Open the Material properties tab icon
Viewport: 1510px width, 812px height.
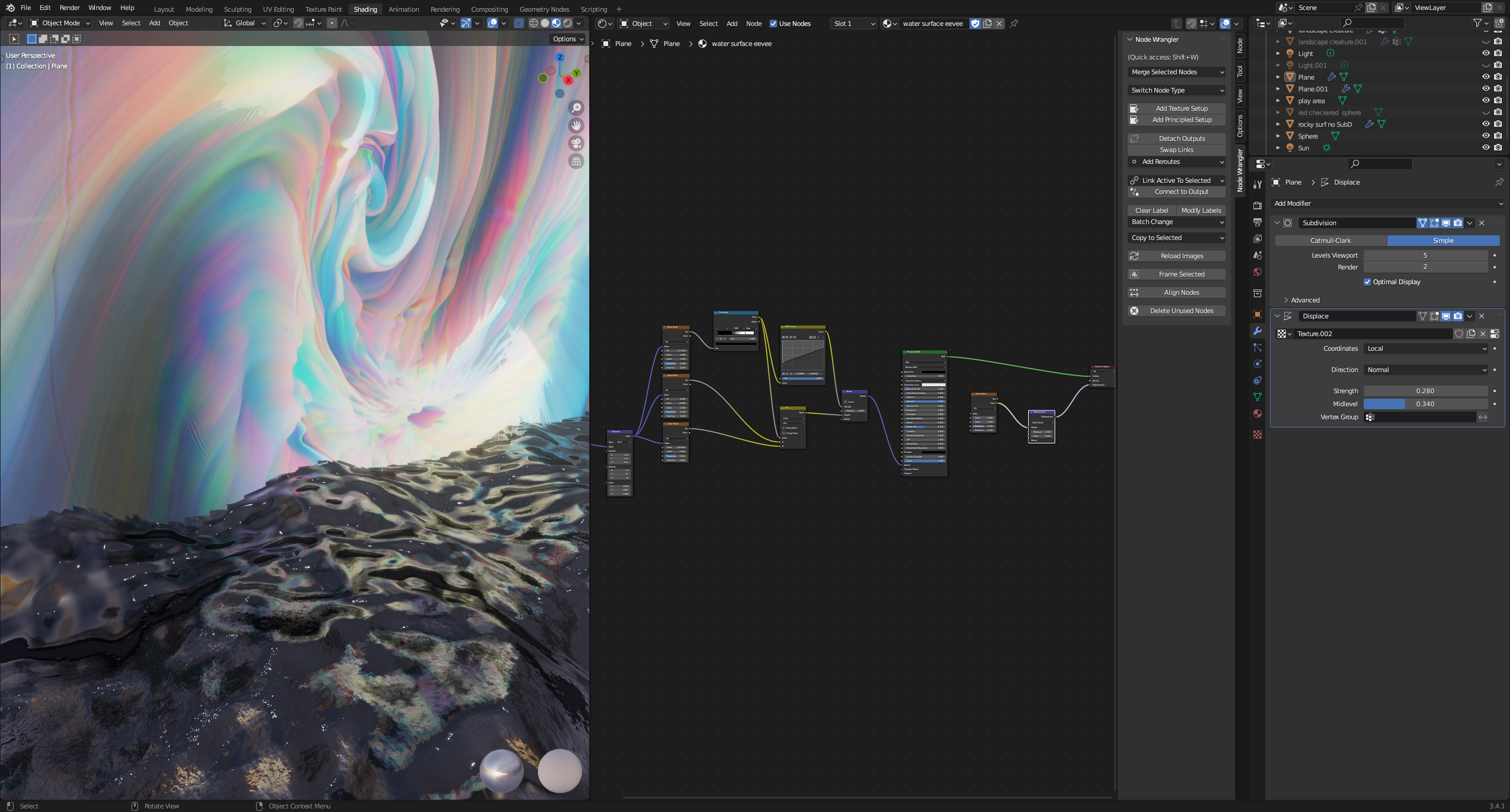point(1258,413)
